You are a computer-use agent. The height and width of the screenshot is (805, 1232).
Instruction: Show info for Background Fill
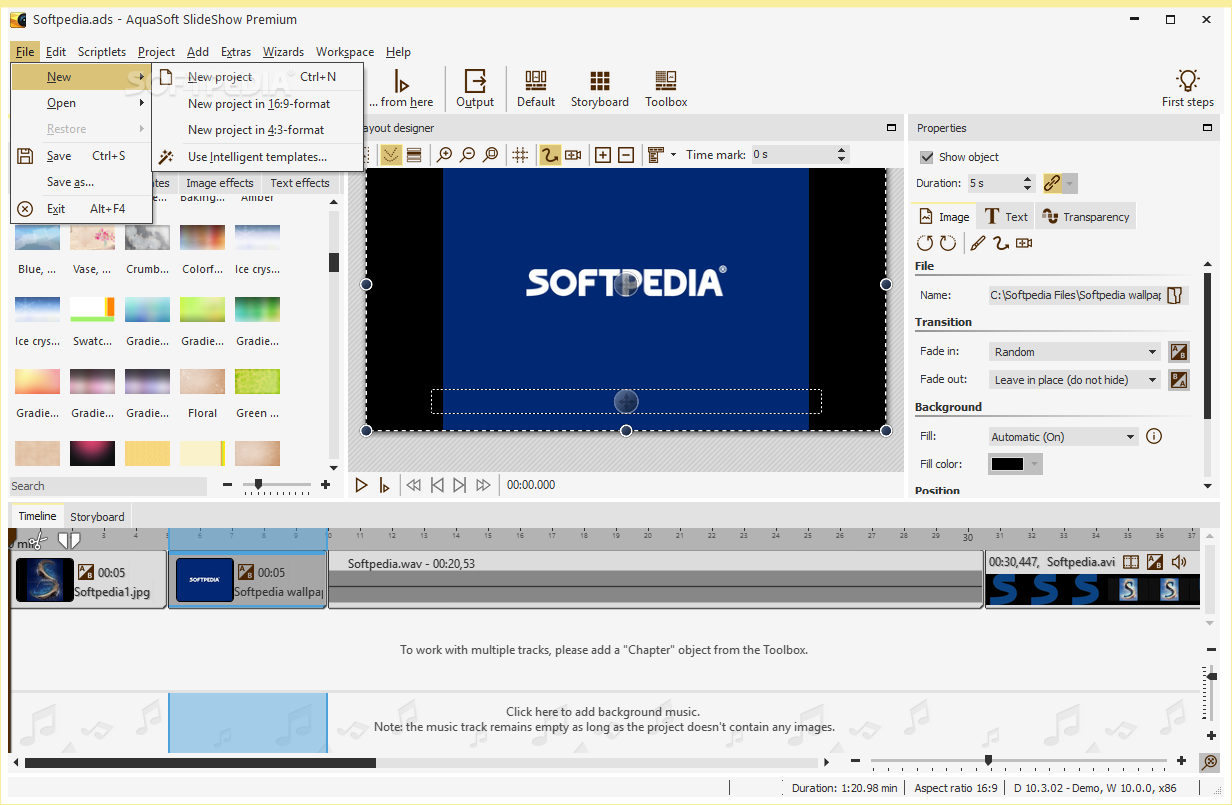click(1154, 436)
